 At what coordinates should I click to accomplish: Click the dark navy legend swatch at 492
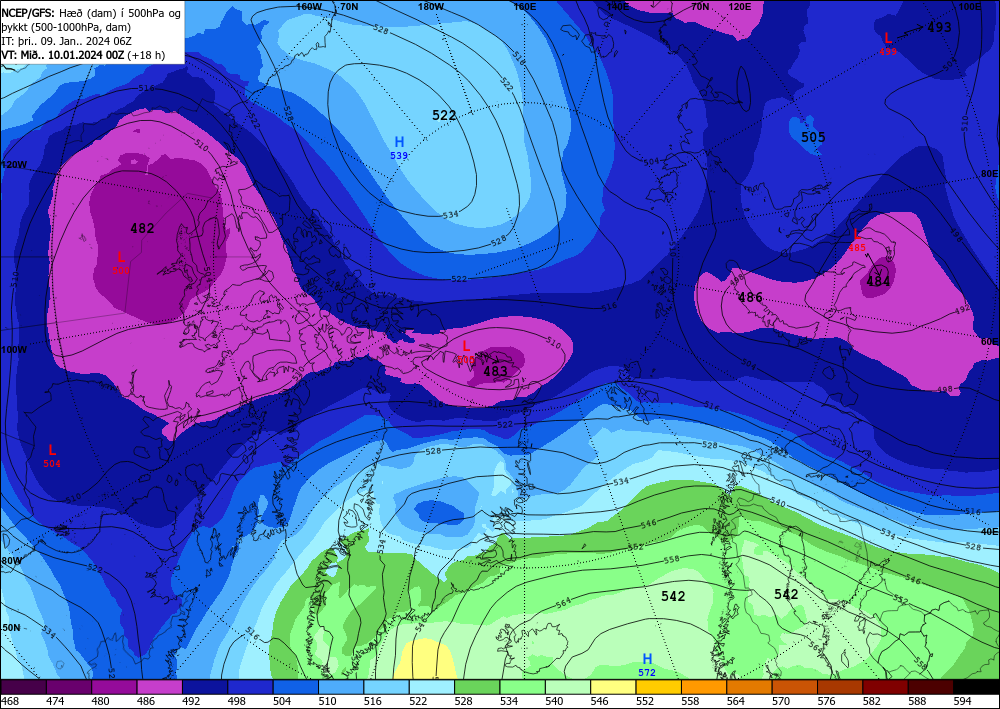(x=205, y=687)
